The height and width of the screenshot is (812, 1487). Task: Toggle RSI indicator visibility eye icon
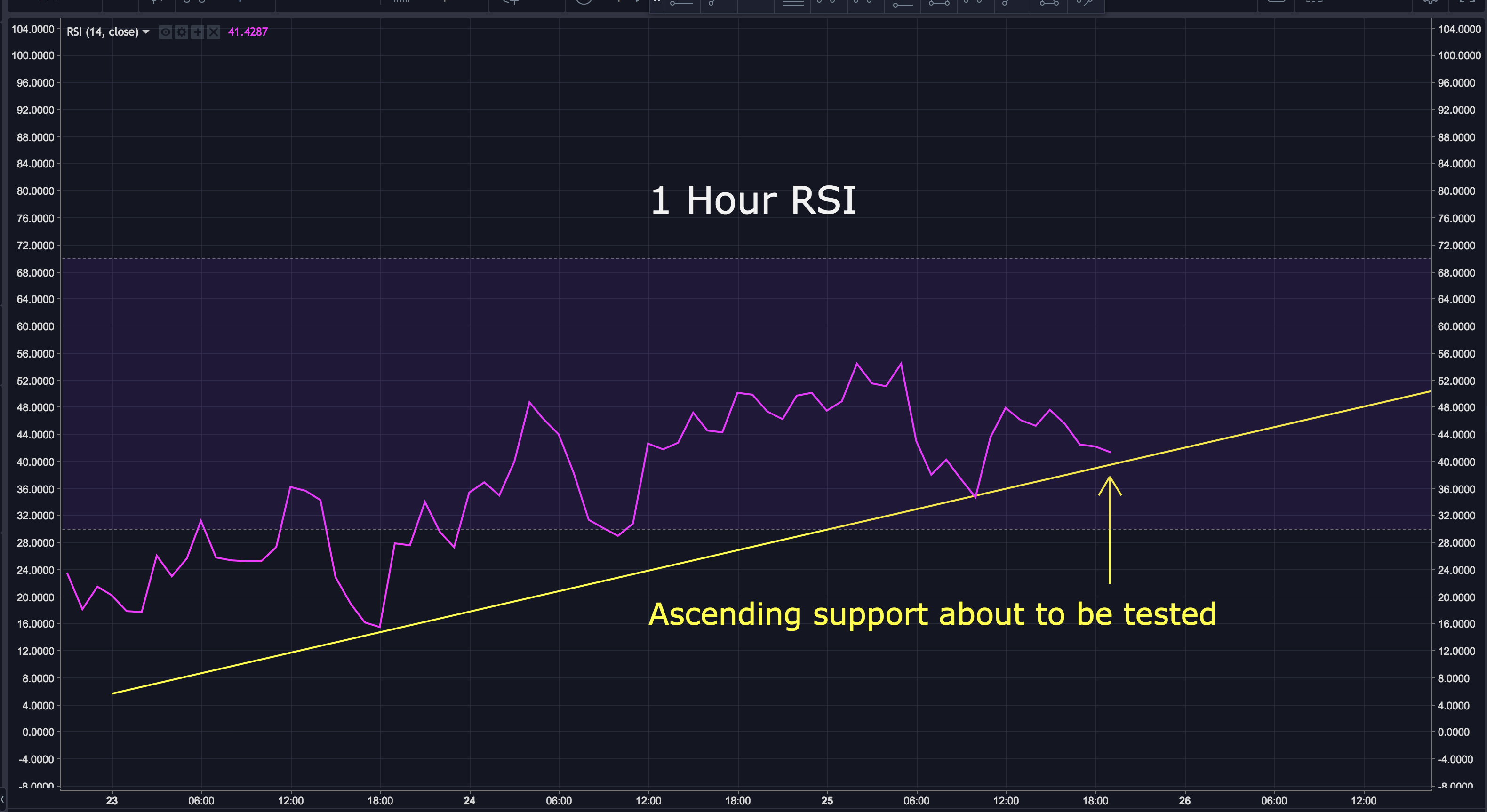coord(165,32)
